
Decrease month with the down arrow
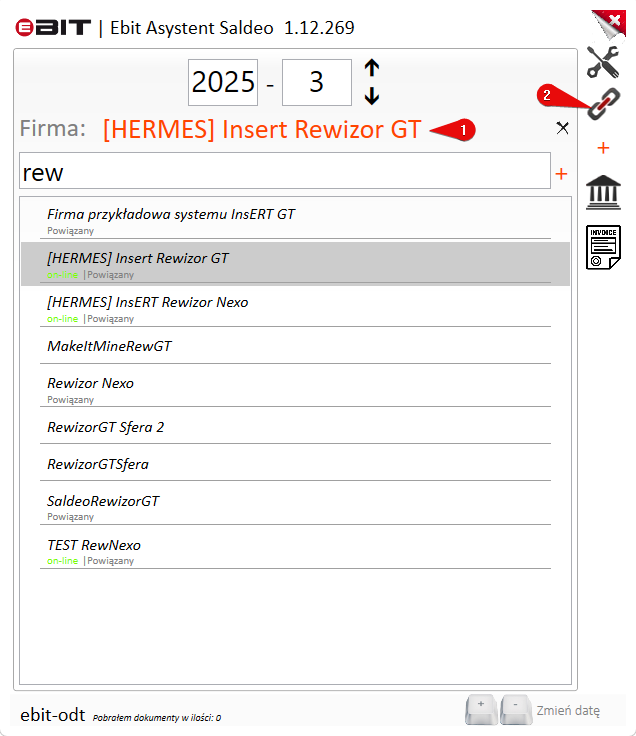coord(372,96)
